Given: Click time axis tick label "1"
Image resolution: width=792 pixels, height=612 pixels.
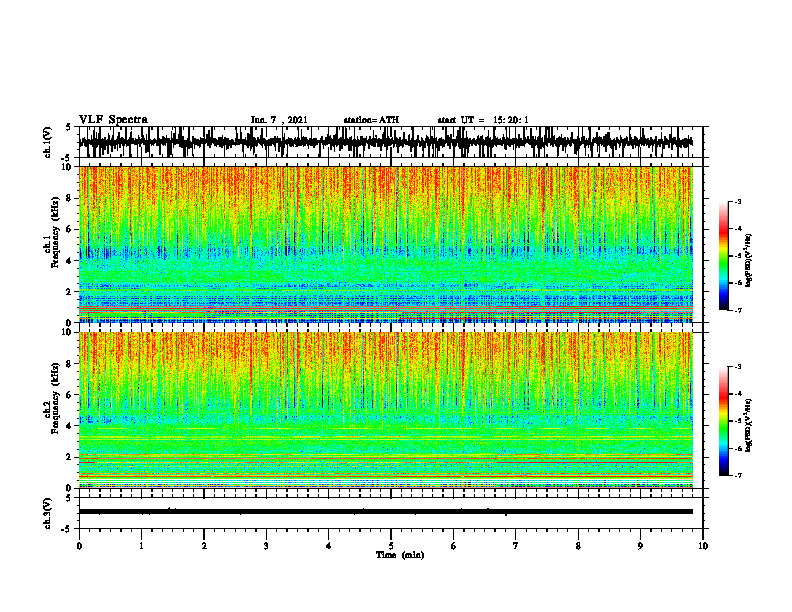Looking at the screenshot, I should tap(141, 546).
